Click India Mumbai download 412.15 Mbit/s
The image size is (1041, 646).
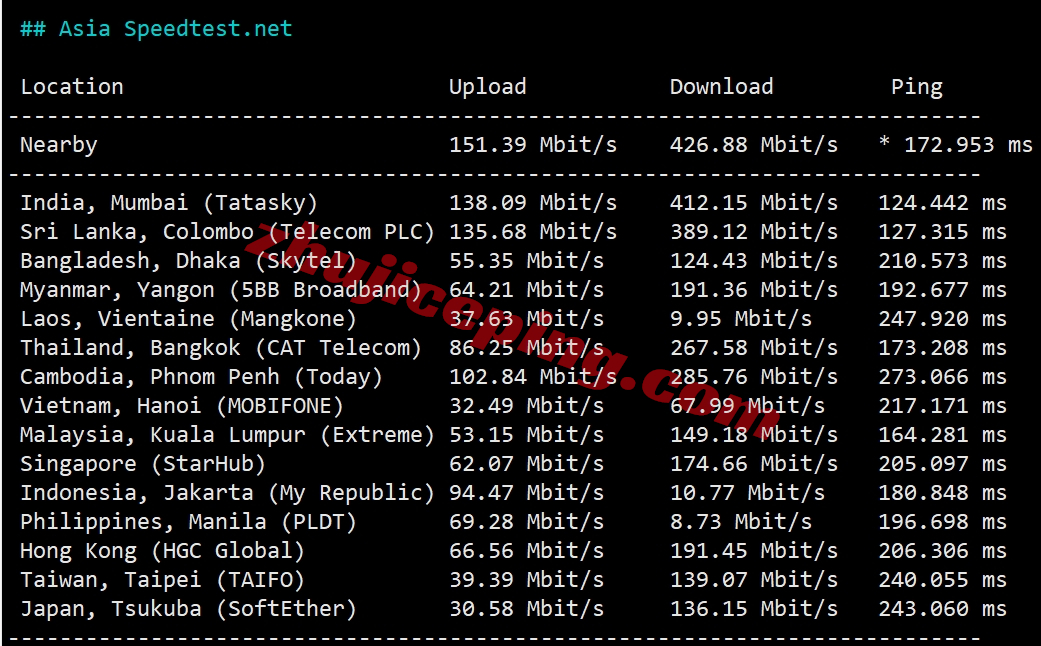pyautogui.click(x=754, y=202)
